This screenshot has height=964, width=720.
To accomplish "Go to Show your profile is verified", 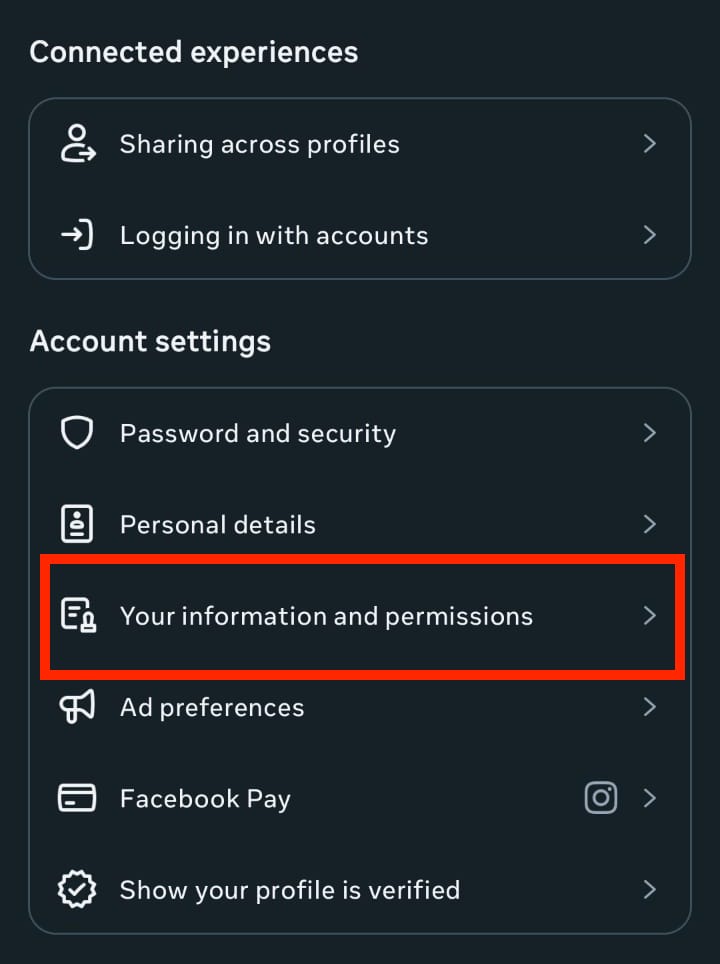I will 290,890.
